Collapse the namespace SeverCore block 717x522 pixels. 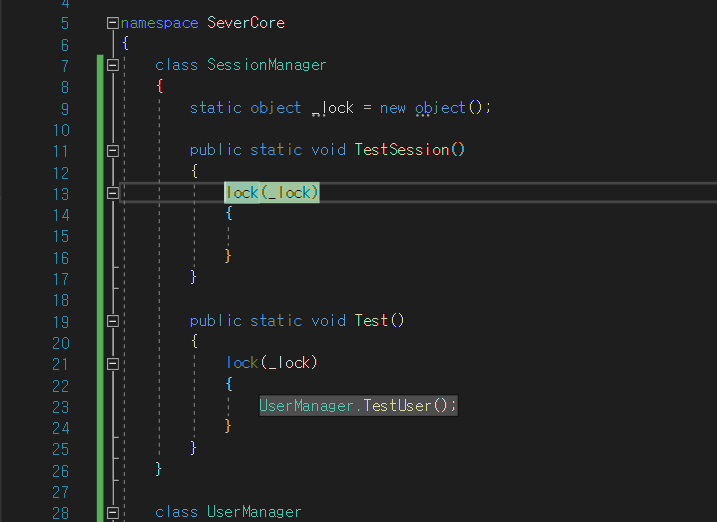click(x=112, y=23)
